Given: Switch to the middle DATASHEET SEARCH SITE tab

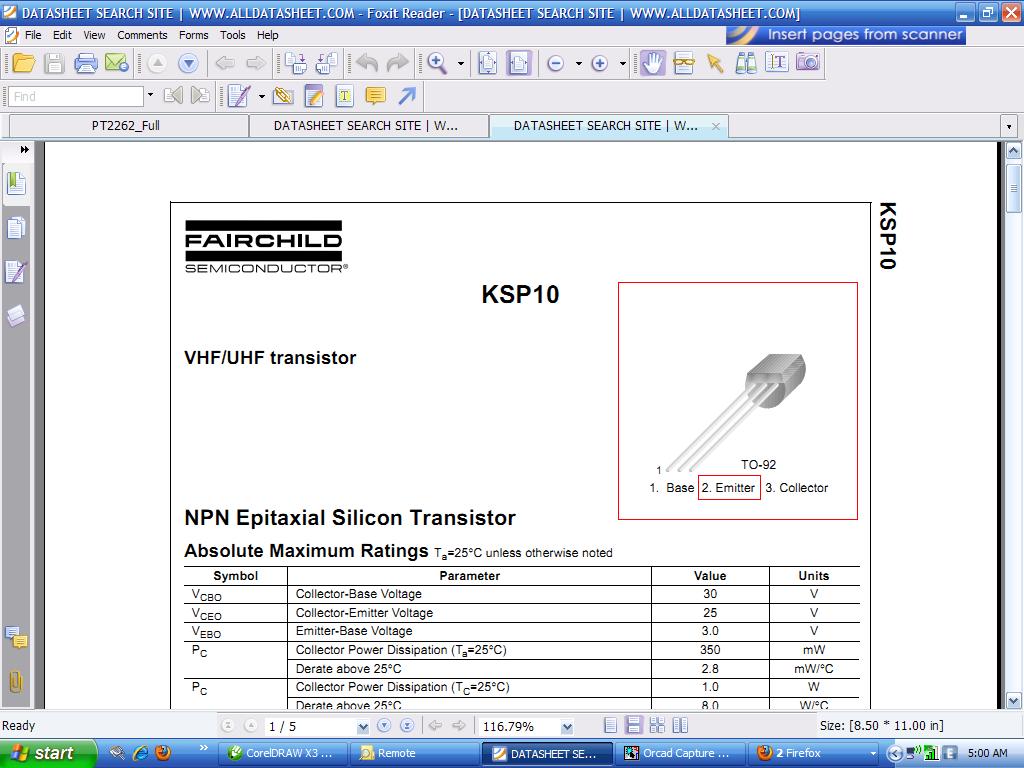Looking at the screenshot, I should (368, 126).
